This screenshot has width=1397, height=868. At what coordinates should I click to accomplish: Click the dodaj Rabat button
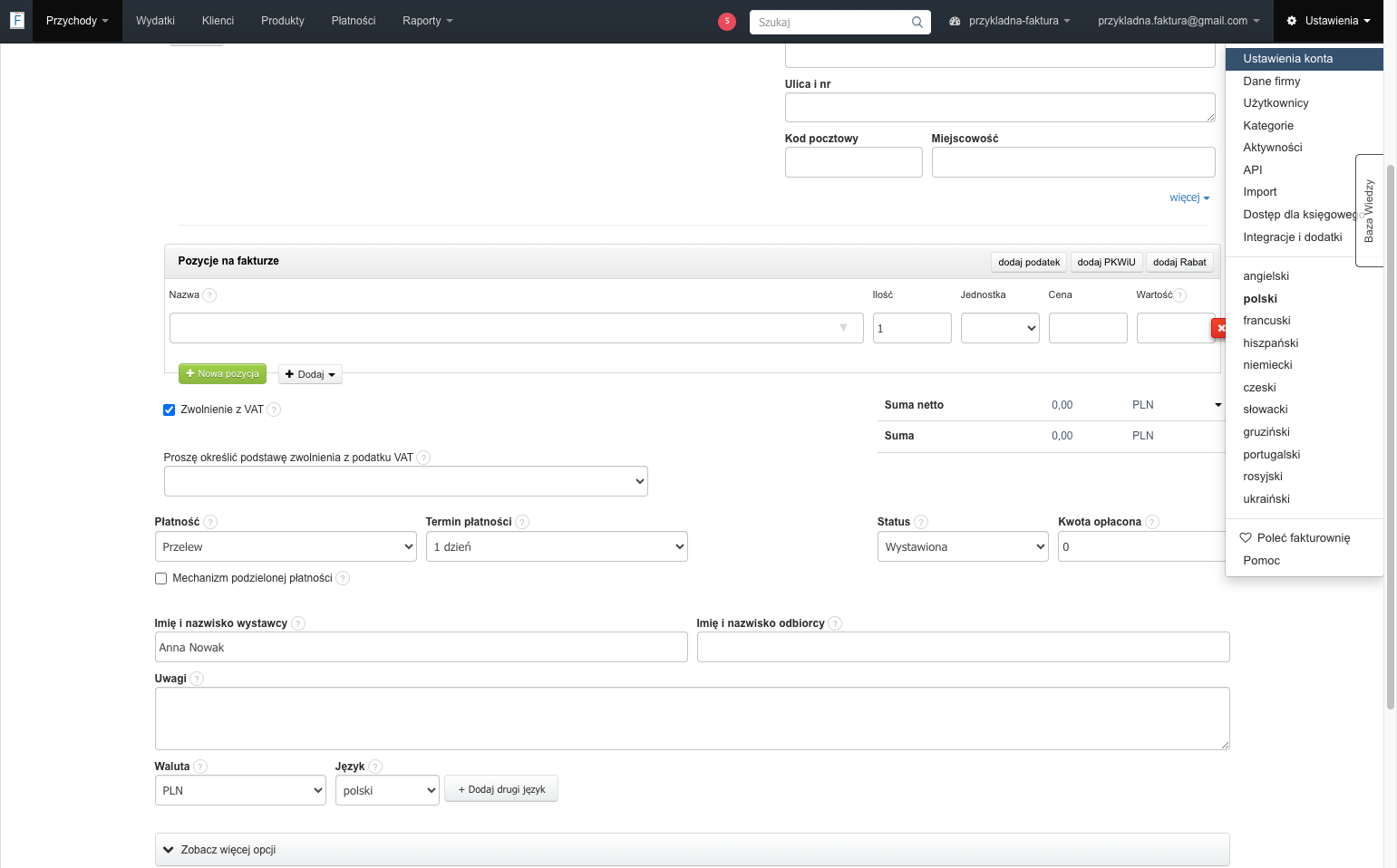1179,262
